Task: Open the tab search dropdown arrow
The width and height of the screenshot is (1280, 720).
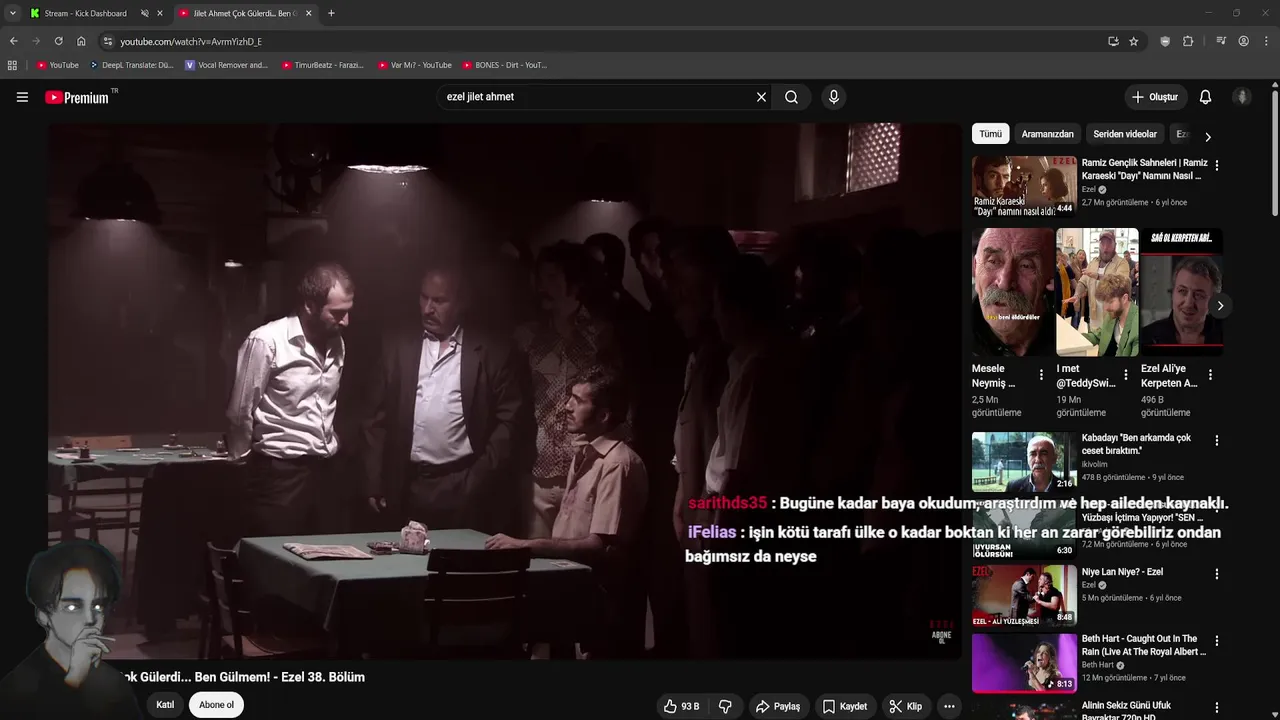Action: point(12,13)
